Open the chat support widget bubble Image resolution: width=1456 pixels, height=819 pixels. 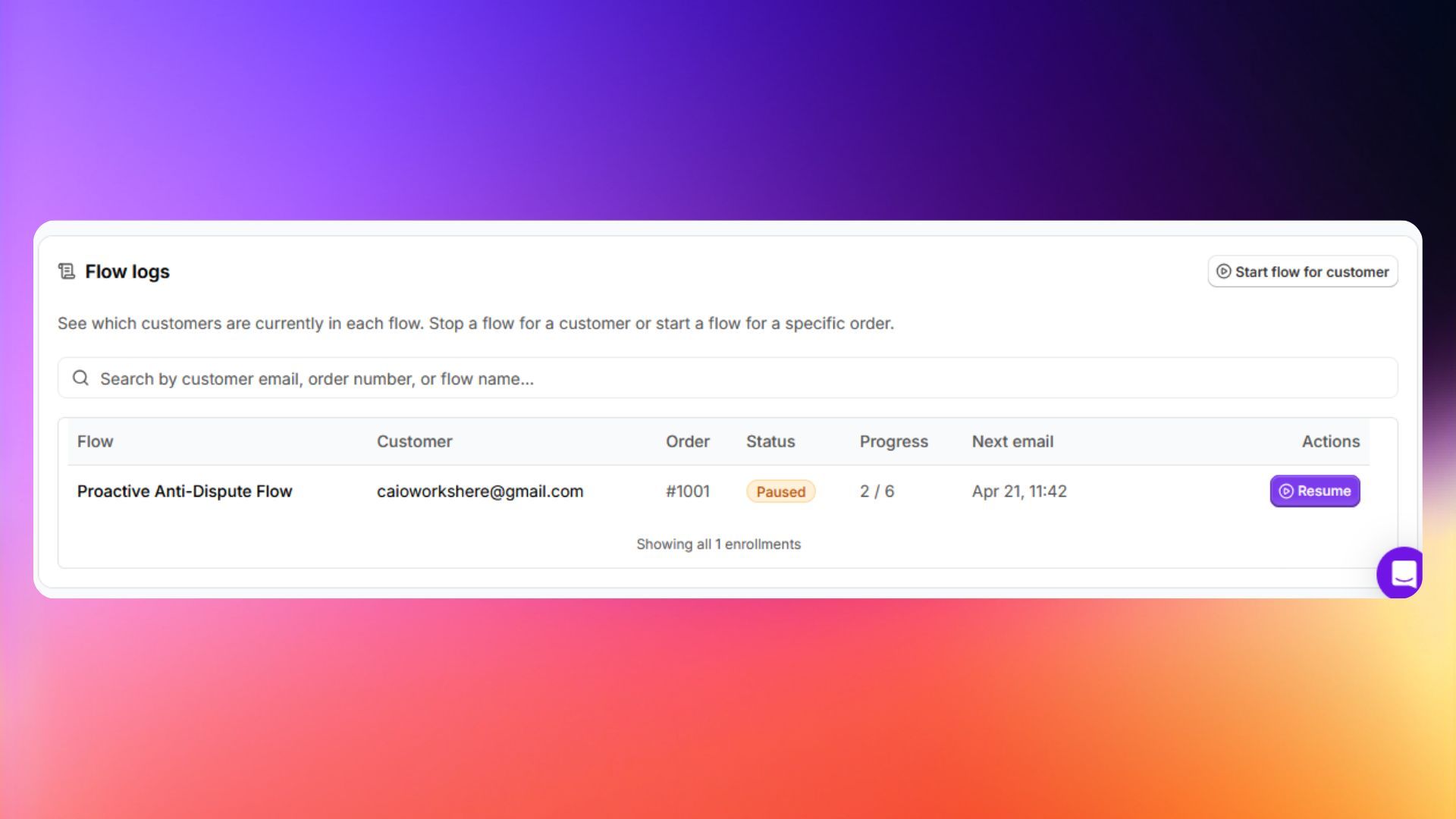[x=1400, y=573]
